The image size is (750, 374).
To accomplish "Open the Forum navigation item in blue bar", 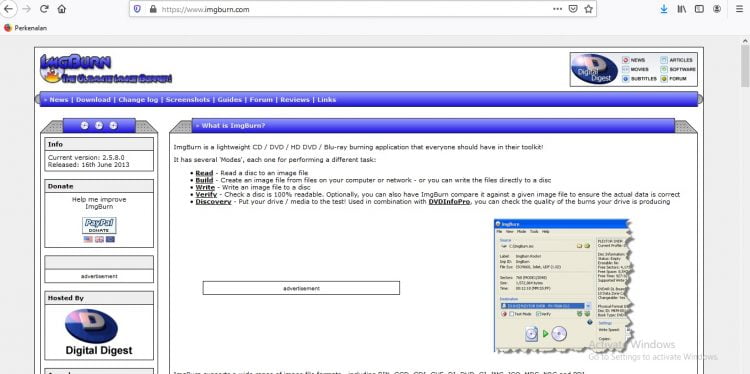I will 261,99.
